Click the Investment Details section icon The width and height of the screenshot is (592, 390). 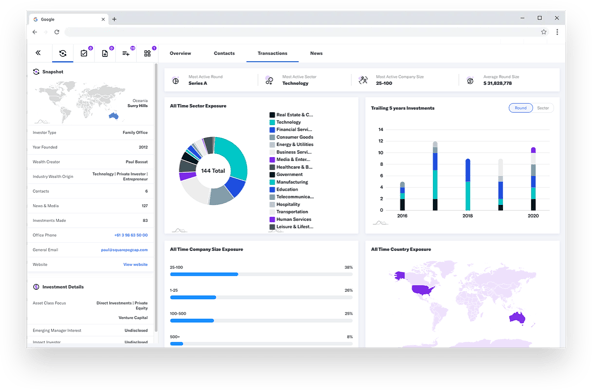(36, 287)
